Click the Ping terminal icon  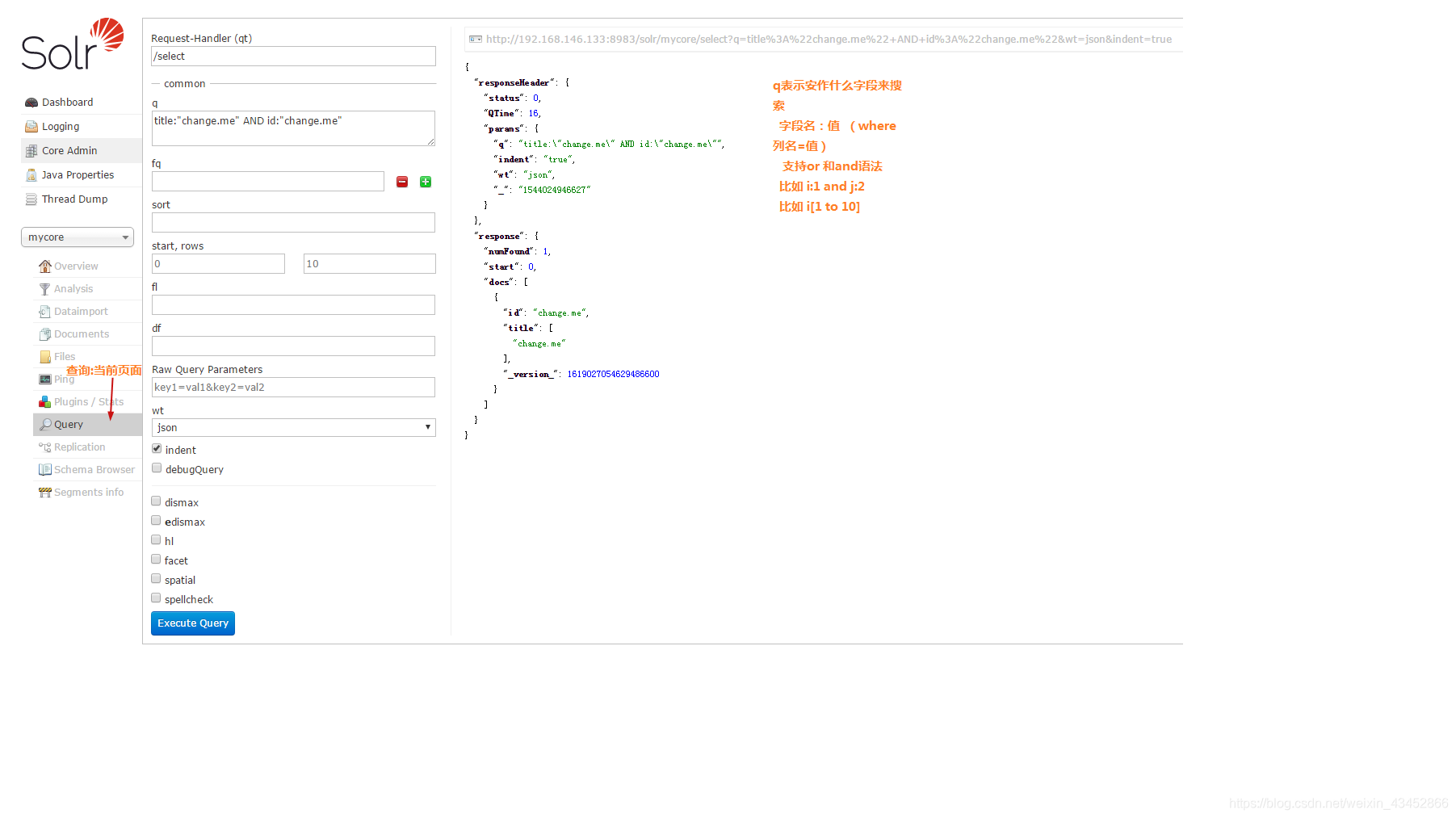[x=45, y=380]
